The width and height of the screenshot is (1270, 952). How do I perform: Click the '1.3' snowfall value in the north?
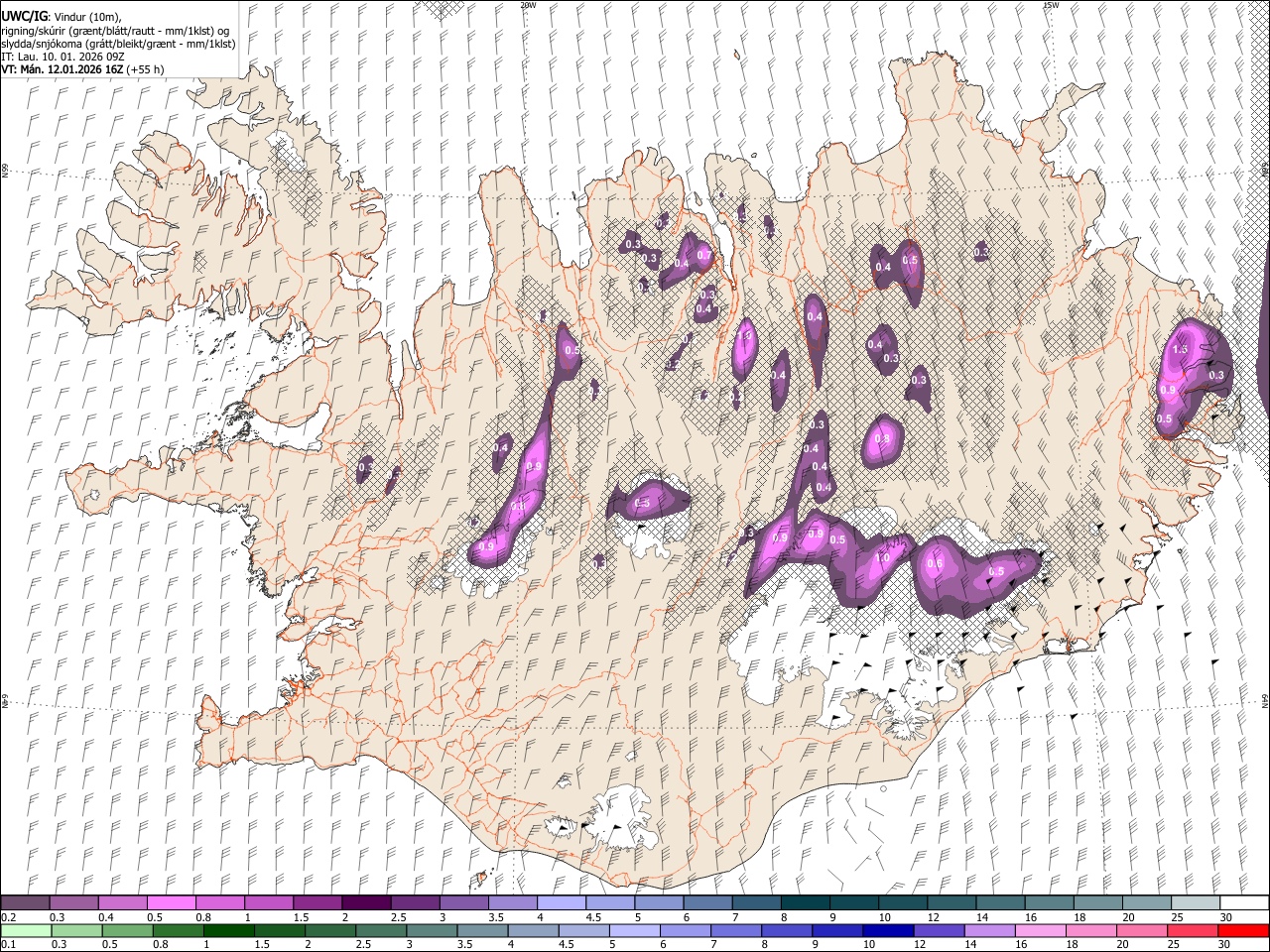(746, 336)
